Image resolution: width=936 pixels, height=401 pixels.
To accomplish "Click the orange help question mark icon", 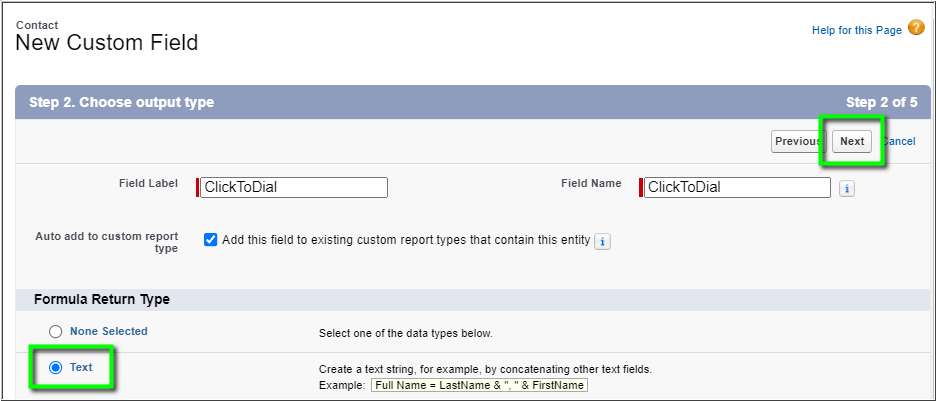I will pos(916,27).
